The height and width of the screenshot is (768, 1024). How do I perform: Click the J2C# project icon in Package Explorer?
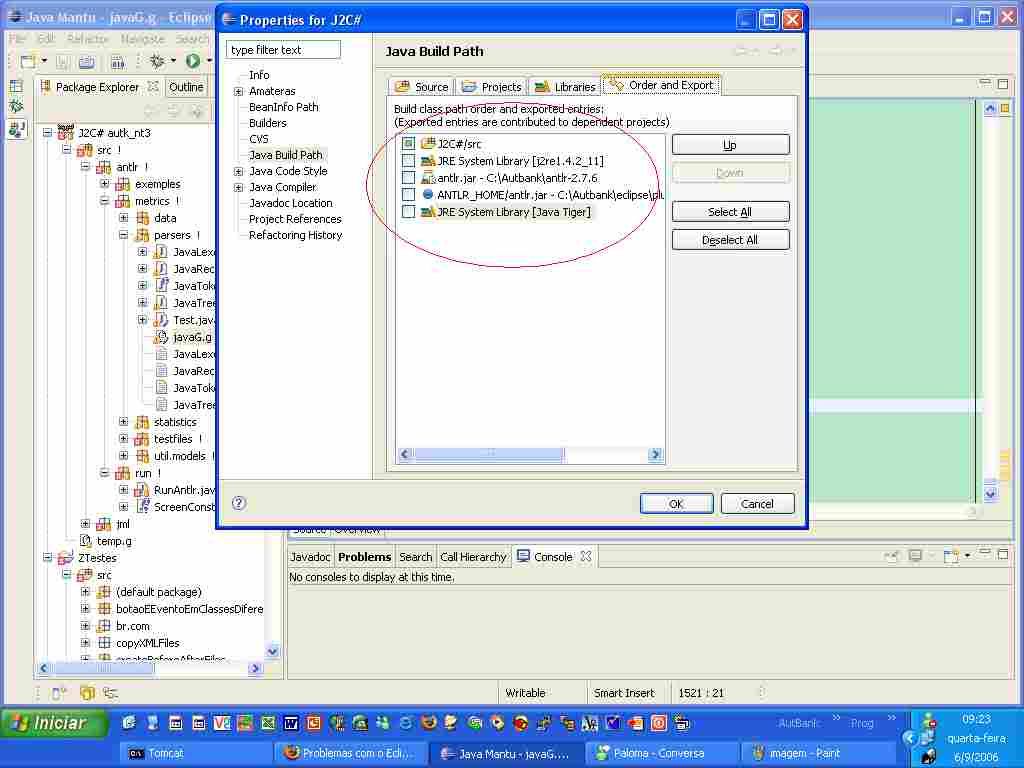click(66, 133)
